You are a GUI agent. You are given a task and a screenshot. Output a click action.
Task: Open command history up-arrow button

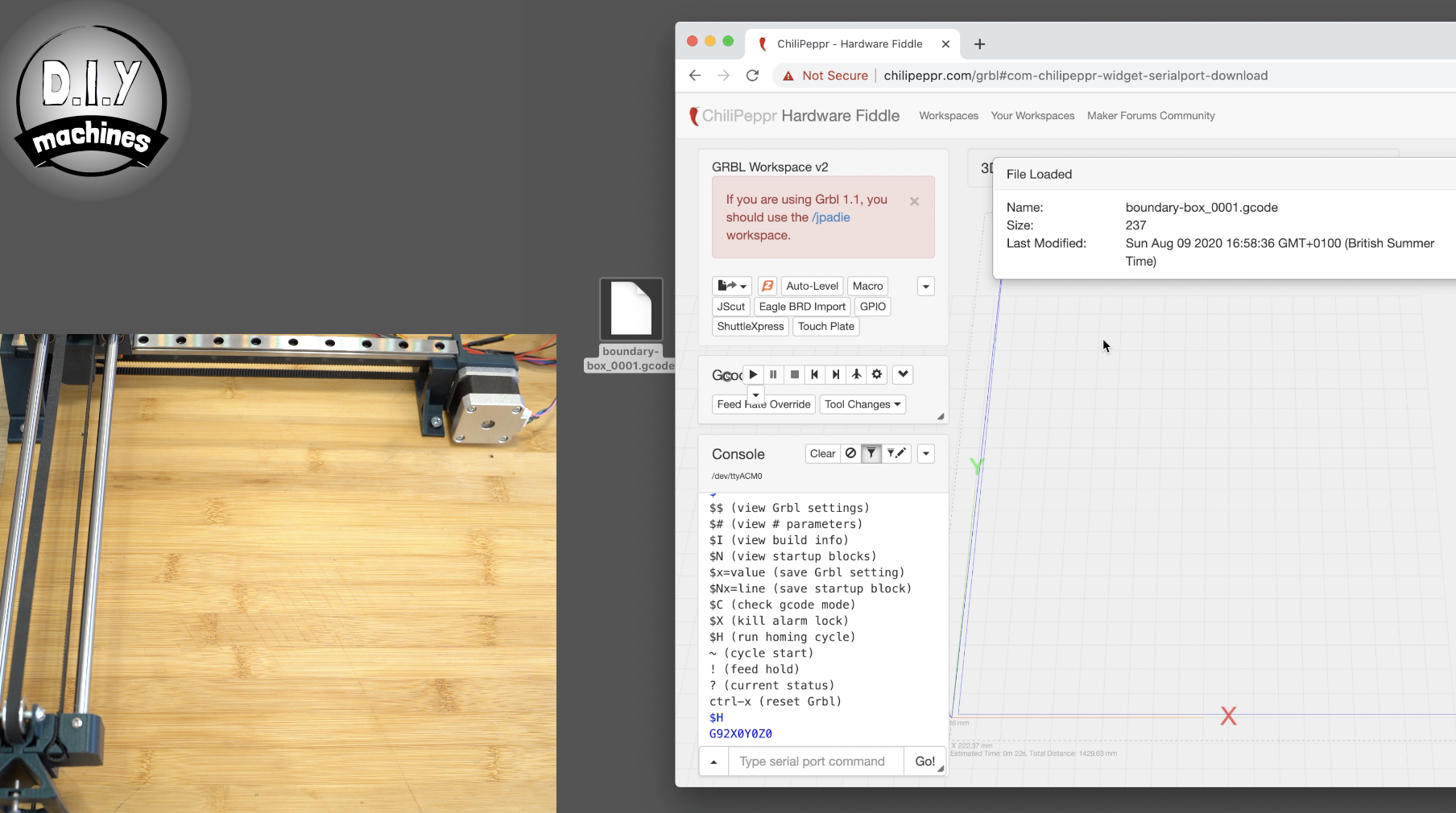pyautogui.click(x=714, y=761)
